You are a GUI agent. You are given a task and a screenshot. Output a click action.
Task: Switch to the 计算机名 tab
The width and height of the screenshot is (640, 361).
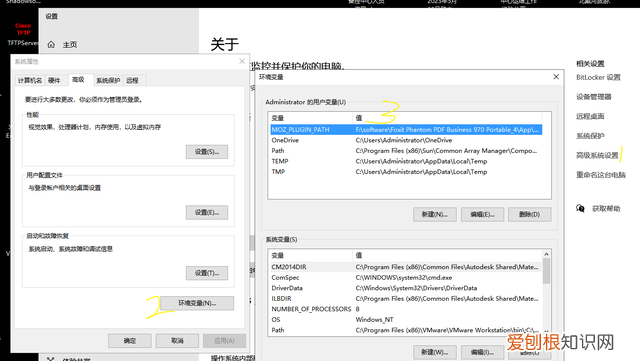click(x=30, y=80)
